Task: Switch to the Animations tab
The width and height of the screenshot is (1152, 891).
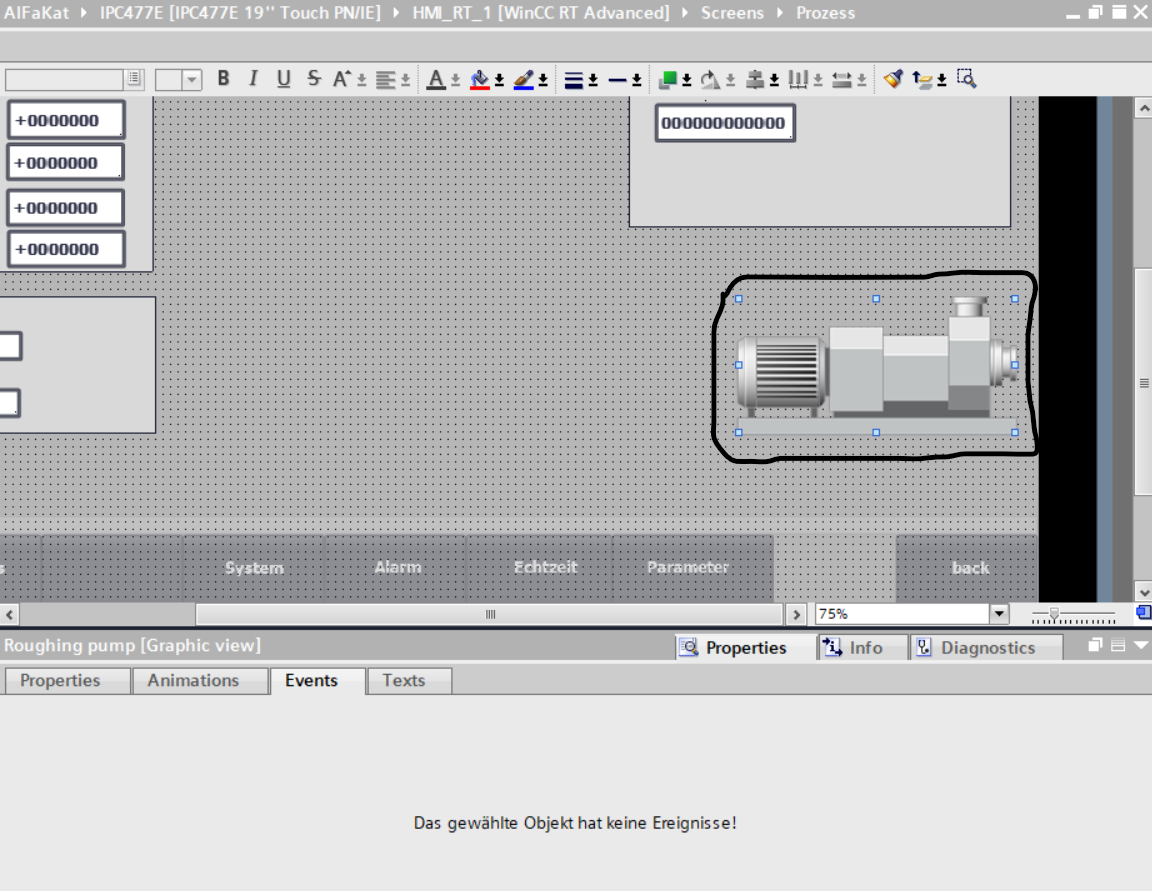Action: pos(193,681)
